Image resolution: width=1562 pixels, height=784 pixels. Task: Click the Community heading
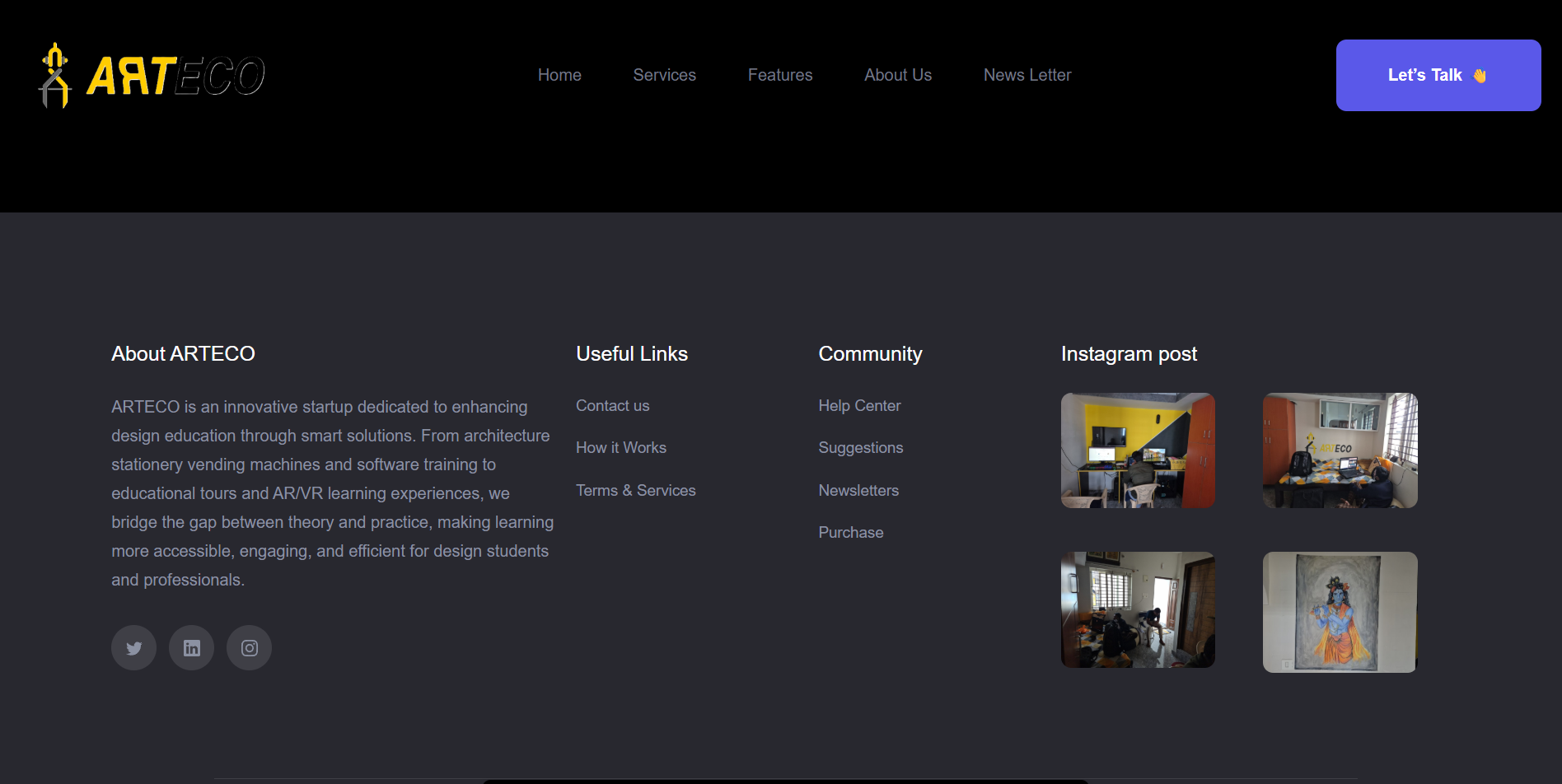[870, 354]
